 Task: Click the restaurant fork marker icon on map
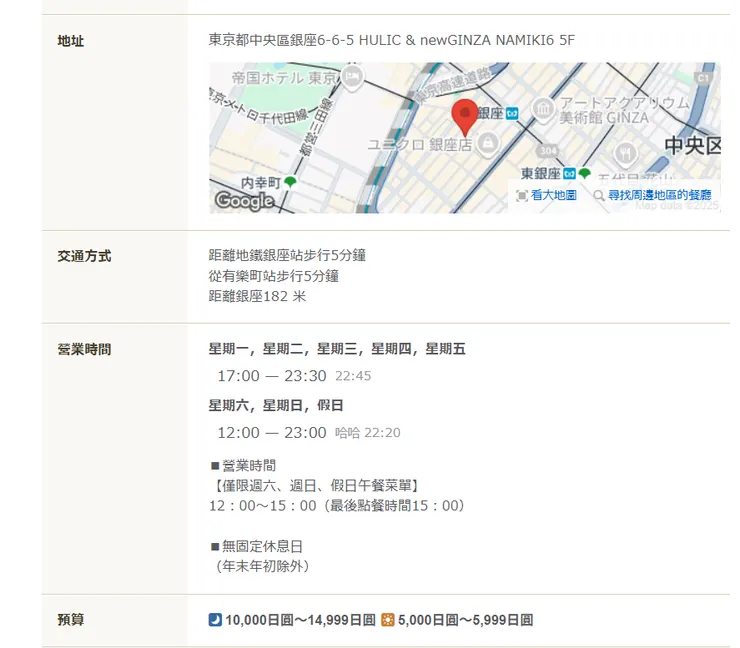[x=625, y=153]
